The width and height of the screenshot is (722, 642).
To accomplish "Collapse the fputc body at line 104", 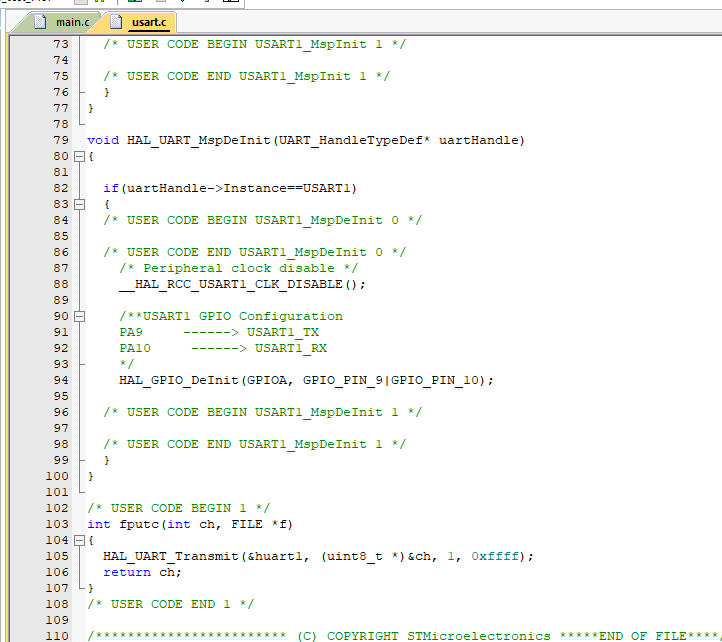I will click(80, 540).
